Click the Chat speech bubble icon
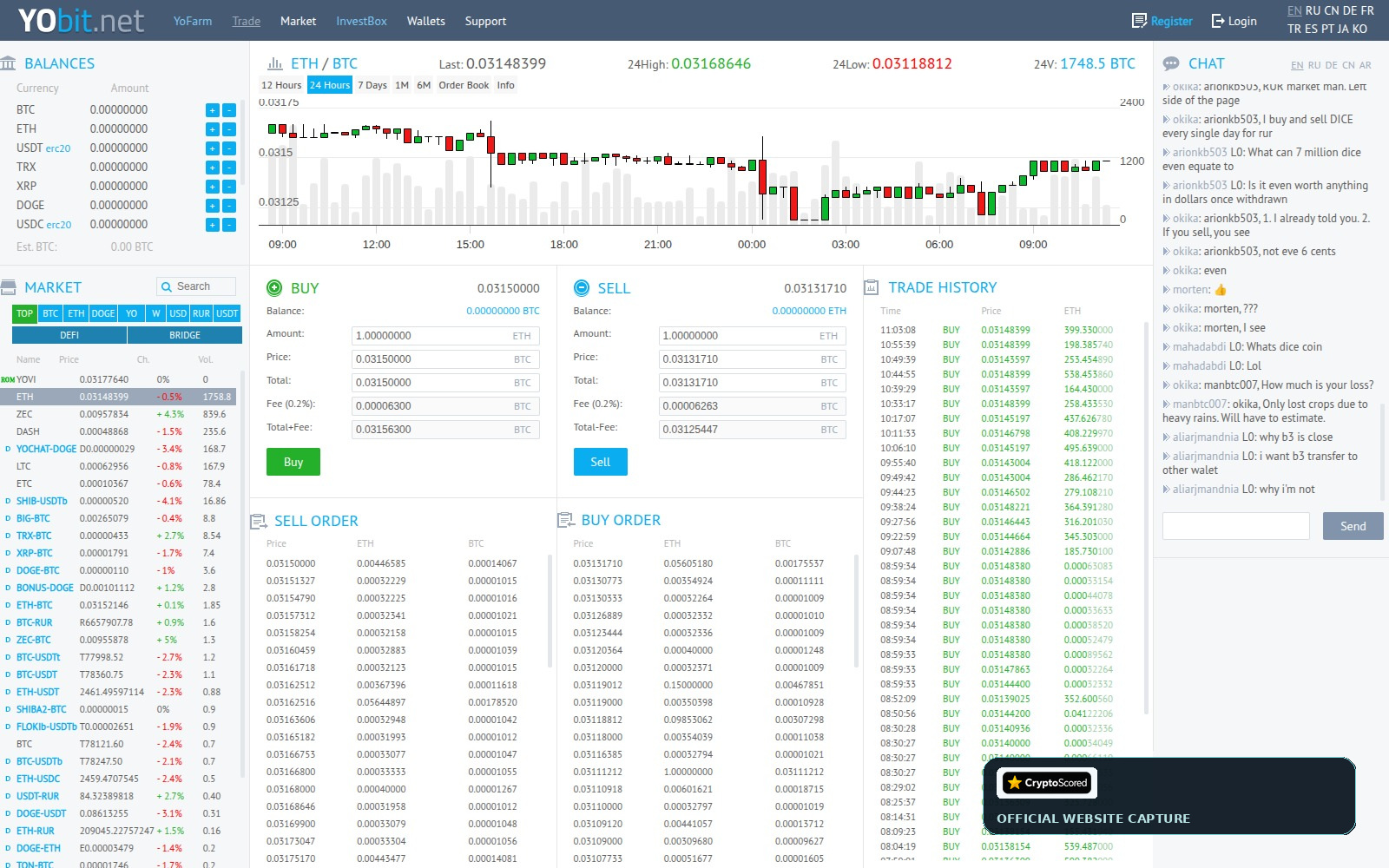The height and width of the screenshot is (868, 1389). coord(1171,63)
